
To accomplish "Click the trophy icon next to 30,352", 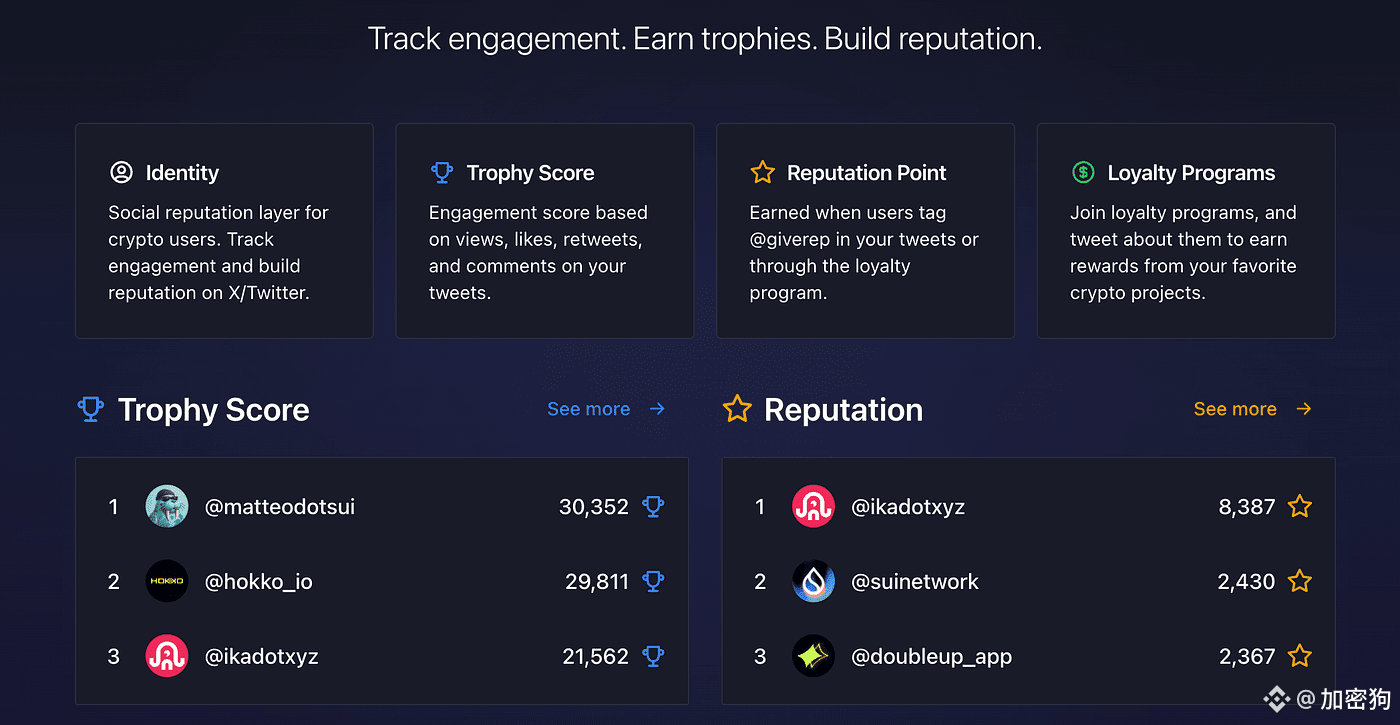I will point(653,507).
